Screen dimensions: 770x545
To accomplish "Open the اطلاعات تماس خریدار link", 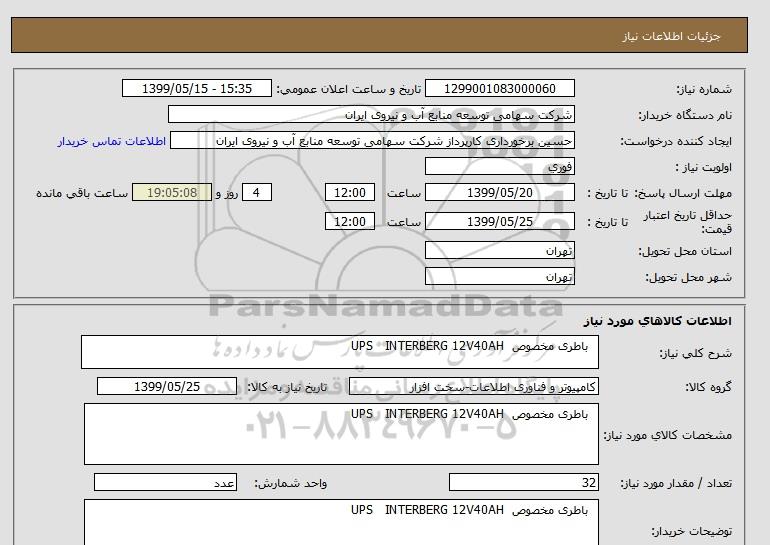I will click(x=111, y=141).
